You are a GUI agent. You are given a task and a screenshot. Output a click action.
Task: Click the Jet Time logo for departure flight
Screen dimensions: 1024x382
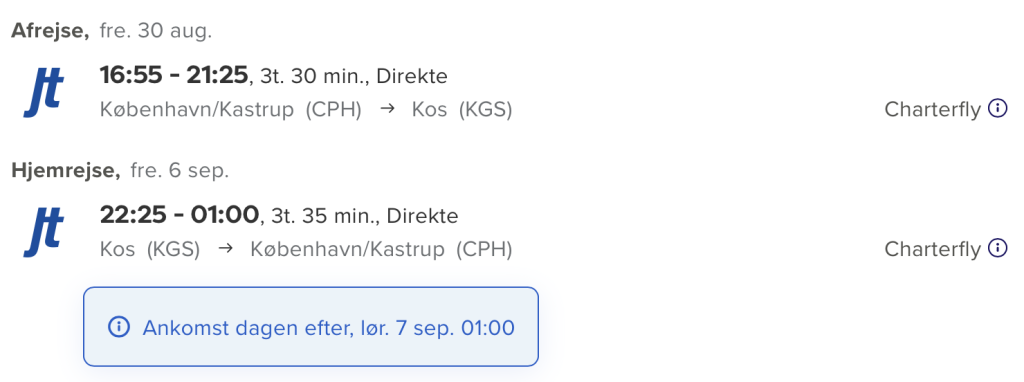point(44,93)
